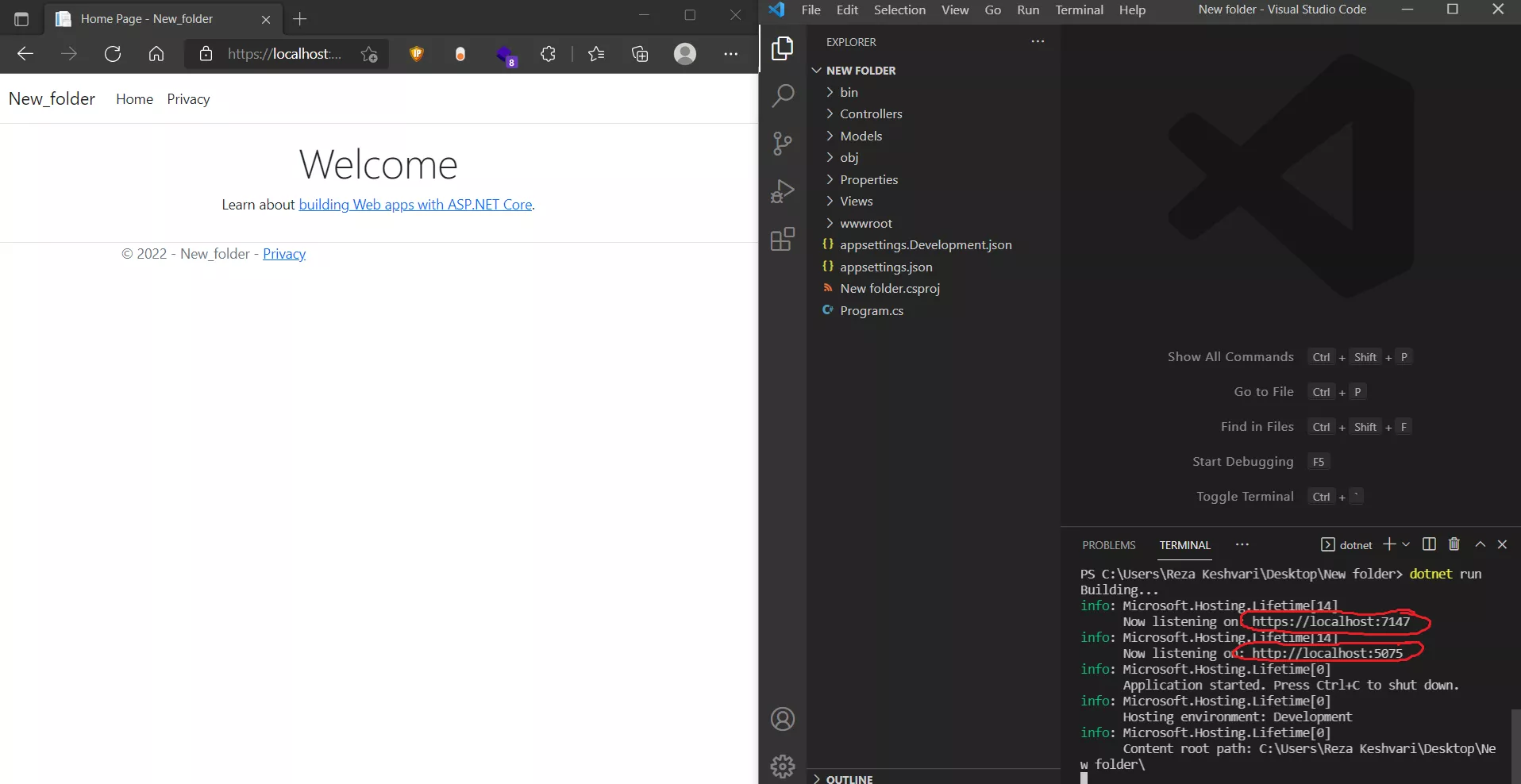Open the Edit menu in VS Code
1521x784 pixels.
click(847, 10)
